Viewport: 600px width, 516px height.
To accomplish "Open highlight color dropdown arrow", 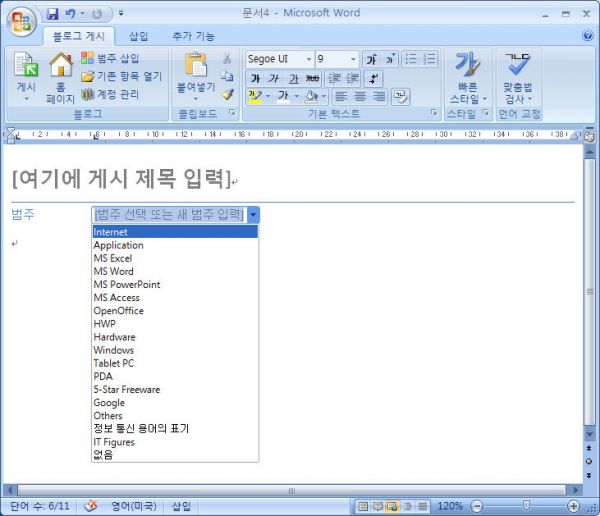I will pos(268,96).
